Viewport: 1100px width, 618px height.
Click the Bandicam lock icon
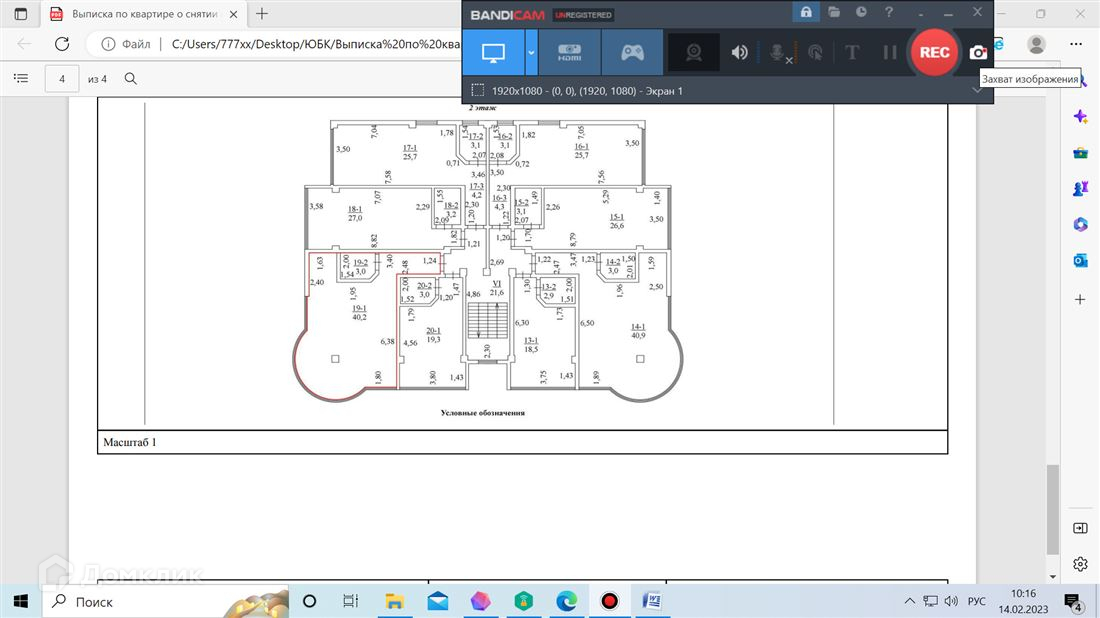[x=806, y=12]
